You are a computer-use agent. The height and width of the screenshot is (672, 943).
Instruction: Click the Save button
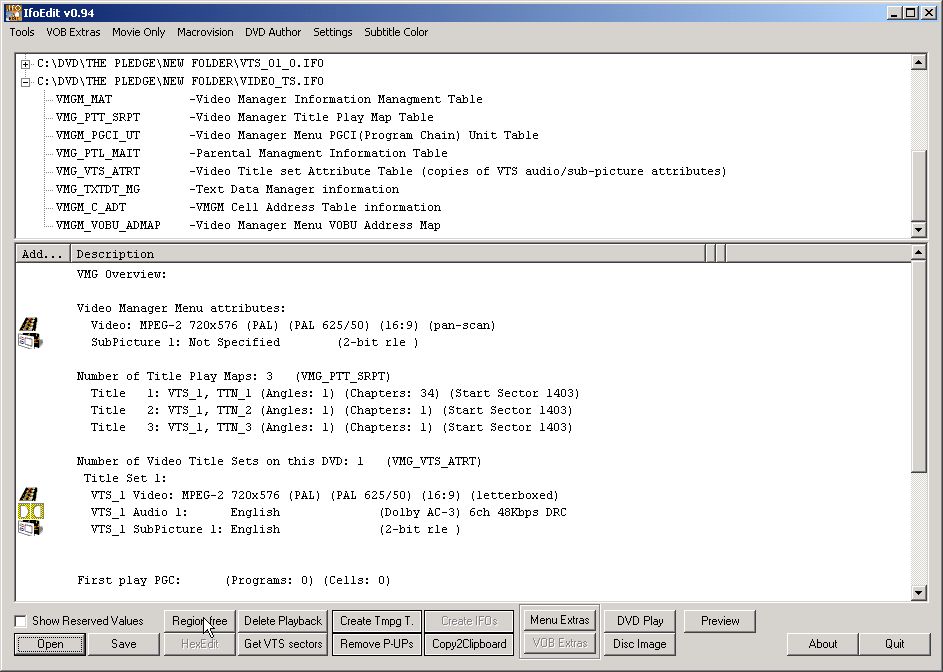(x=123, y=644)
